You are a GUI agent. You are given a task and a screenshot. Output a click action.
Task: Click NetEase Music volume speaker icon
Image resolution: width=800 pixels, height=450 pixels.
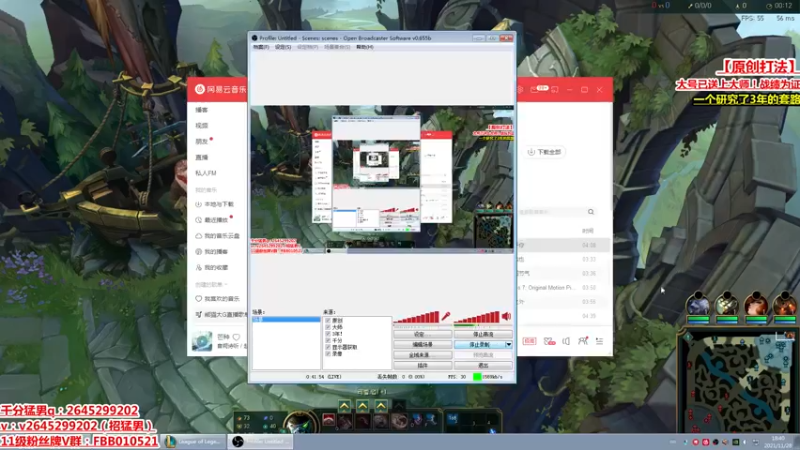(x=566, y=341)
